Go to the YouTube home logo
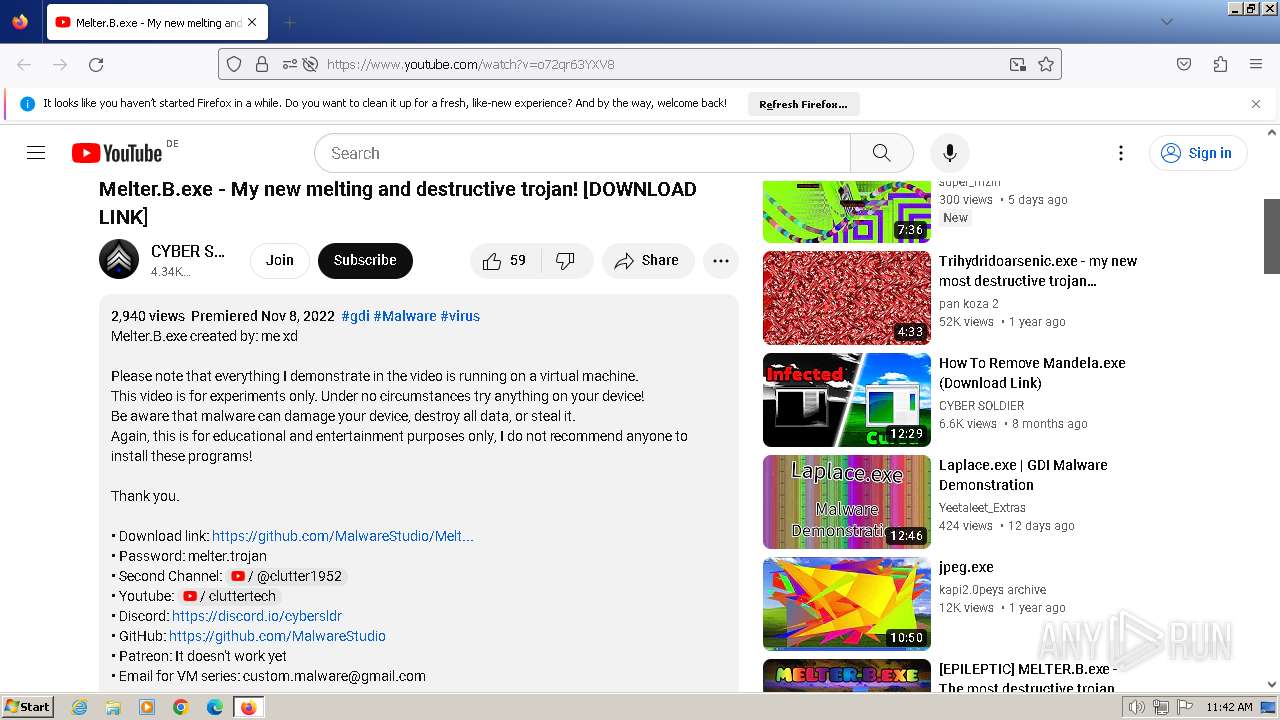Image resolution: width=1280 pixels, height=720 pixels. click(117, 153)
